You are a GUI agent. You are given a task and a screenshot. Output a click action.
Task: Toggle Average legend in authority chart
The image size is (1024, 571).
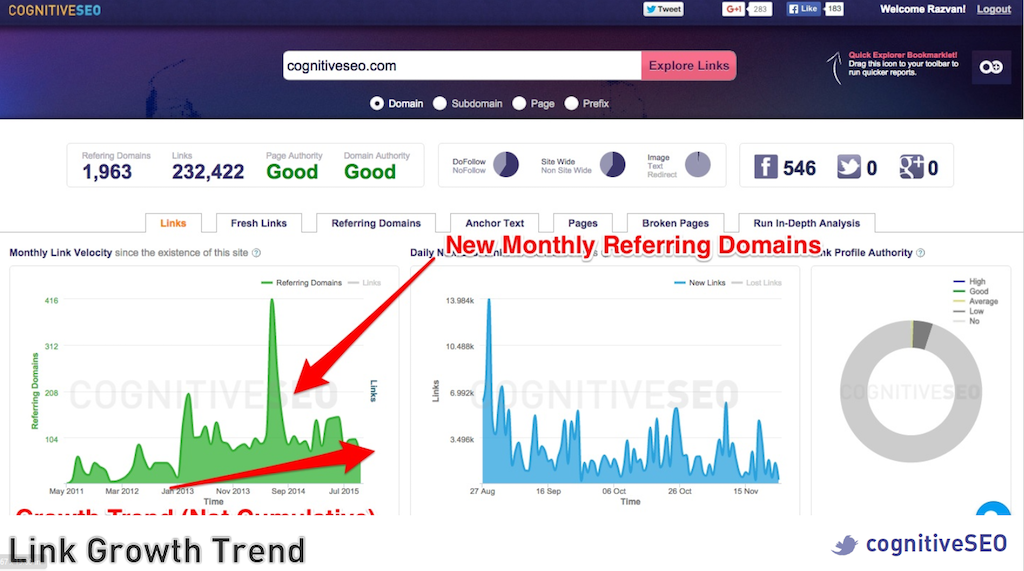pos(976,301)
